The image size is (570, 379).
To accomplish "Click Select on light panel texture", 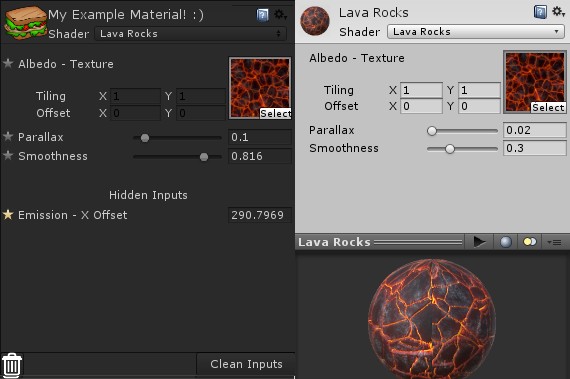I will coord(548,108).
